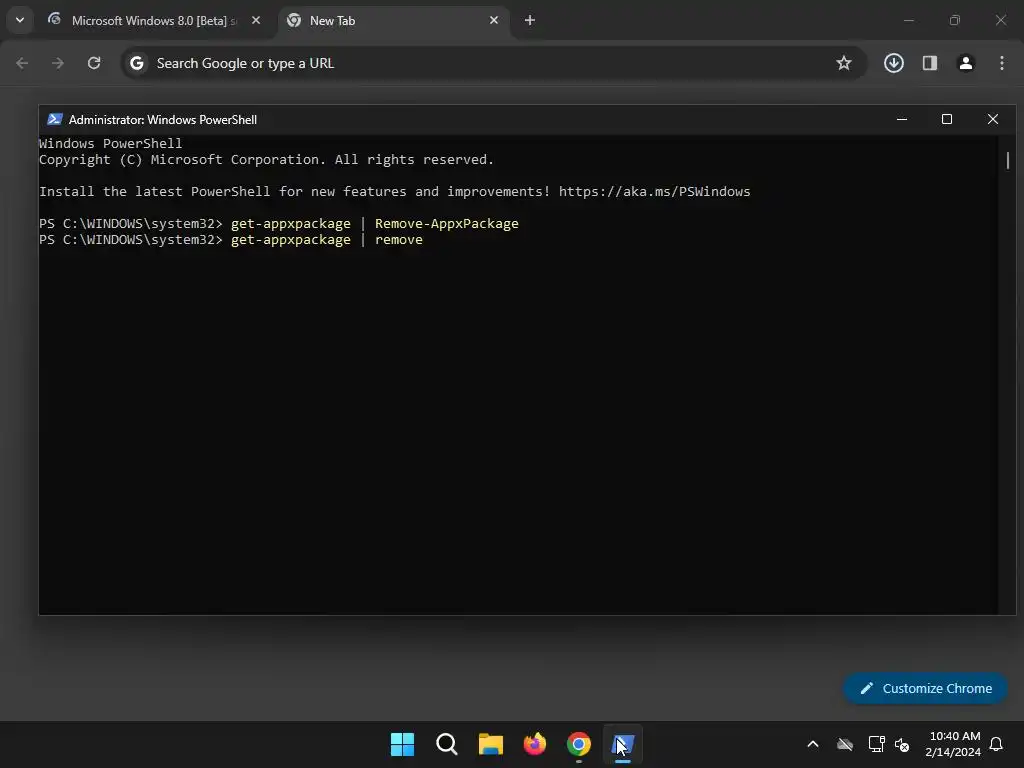This screenshot has width=1024, height=768.
Task: Click the Remove-AppxPackage command text
Action: (447, 223)
